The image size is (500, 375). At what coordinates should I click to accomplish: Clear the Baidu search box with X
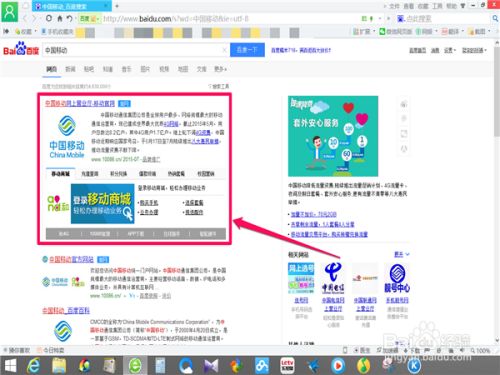pyautogui.click(x=224, y=50)
